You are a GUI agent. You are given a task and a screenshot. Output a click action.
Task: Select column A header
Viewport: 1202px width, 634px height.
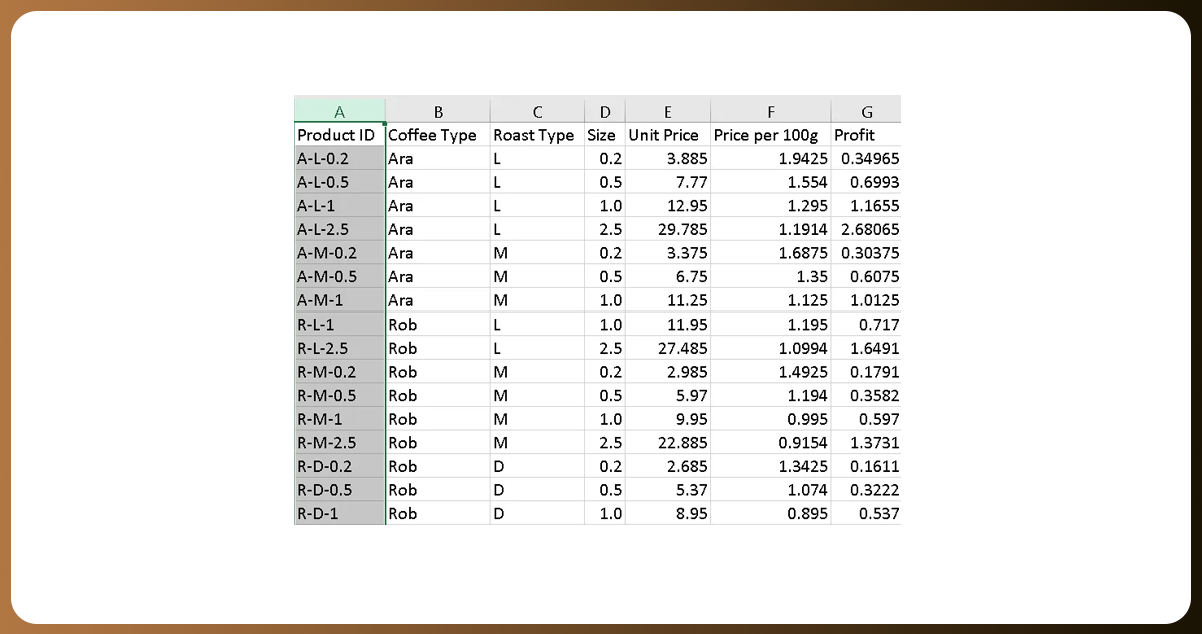[x=339, y=111]
